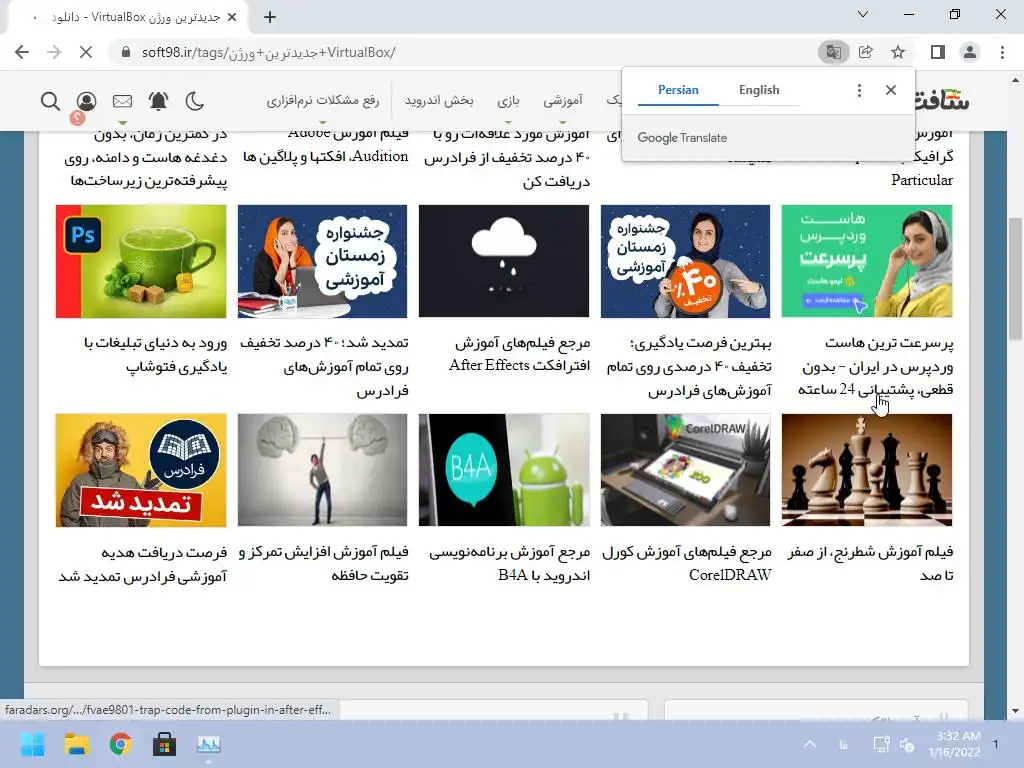The width and height of the screenshot is (1024, 768).
Task: Open link تمدید شد ۴۰ درصد تخفیف
Action: 324,366
